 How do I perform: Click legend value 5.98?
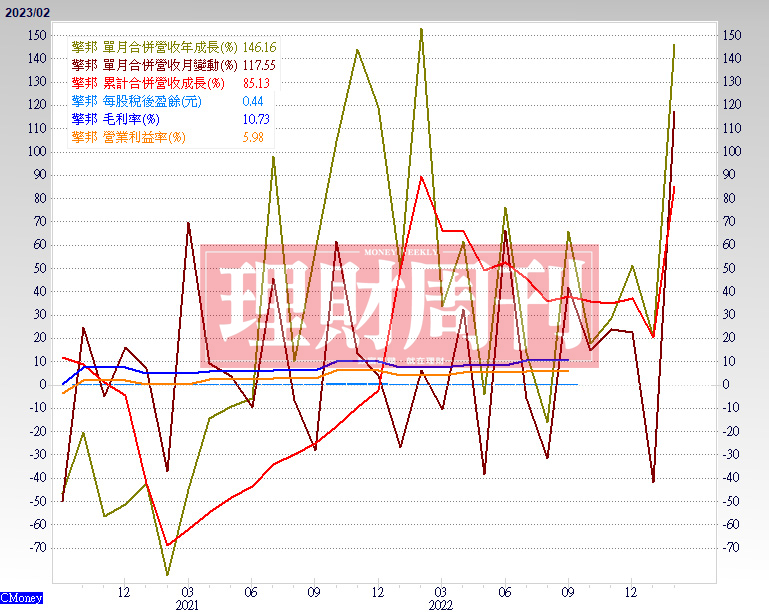click(x=253, y=137)
